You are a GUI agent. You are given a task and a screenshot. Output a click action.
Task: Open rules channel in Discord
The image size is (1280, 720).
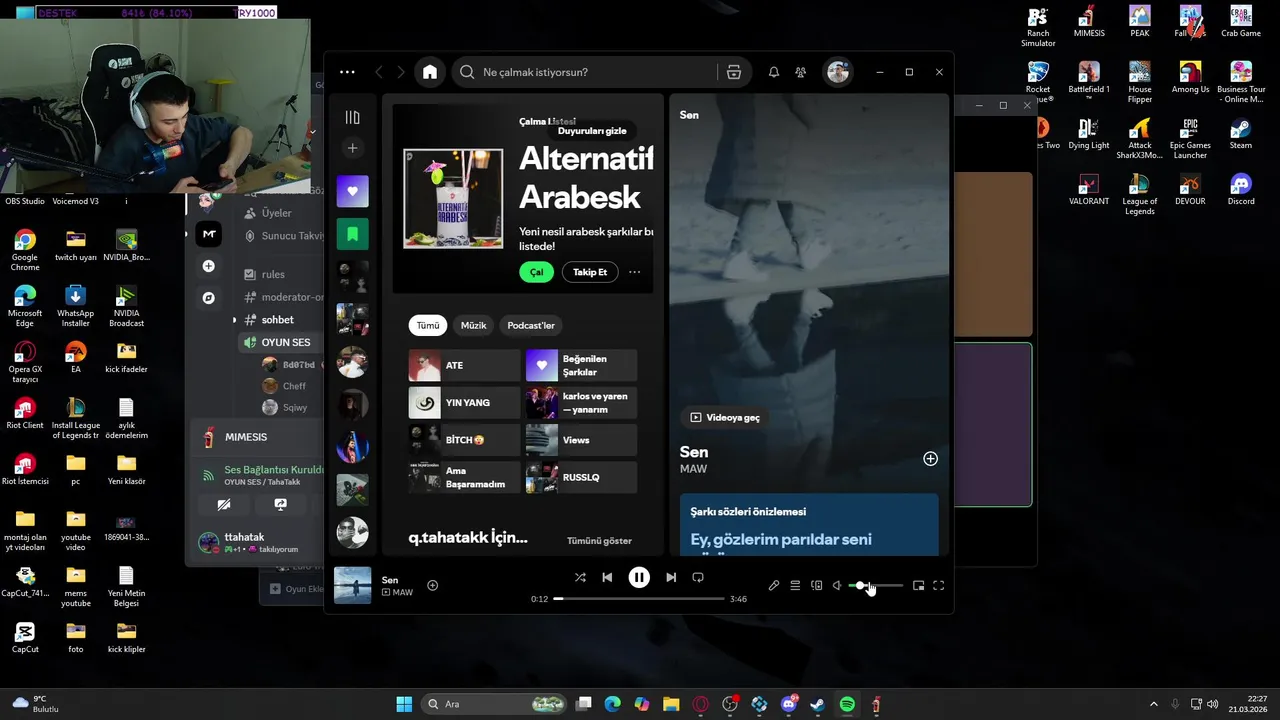[273, 274]
